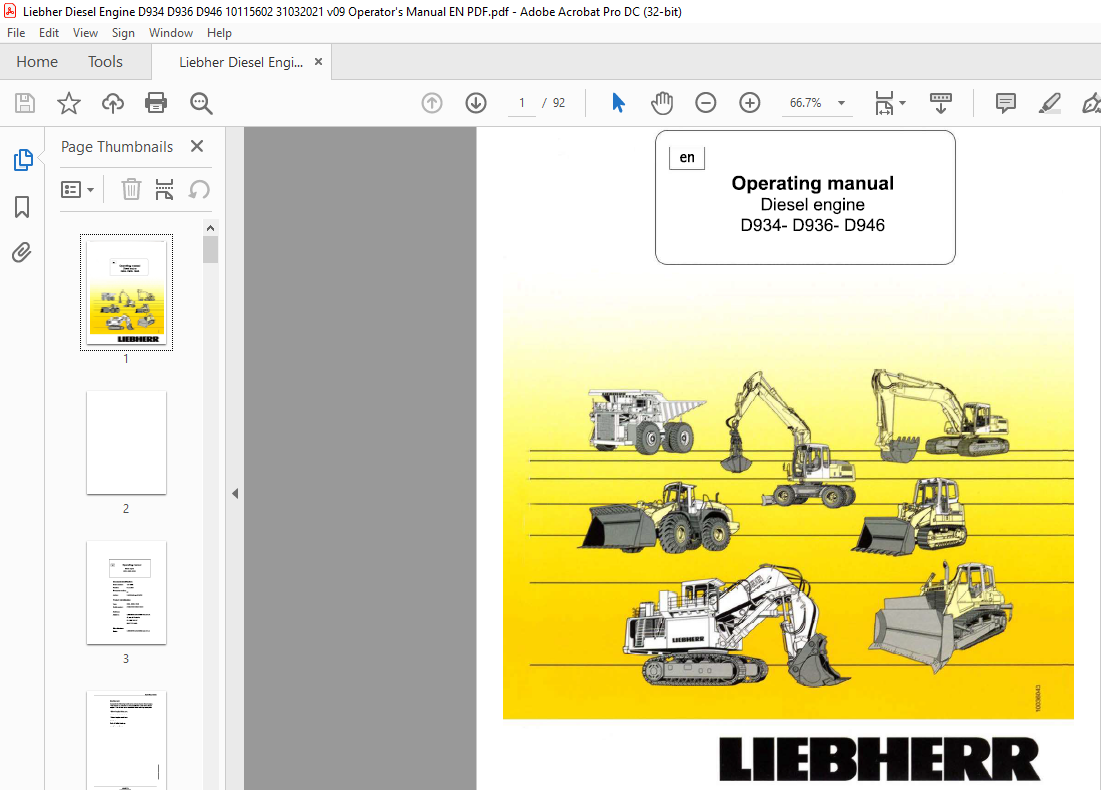Viewport: 1101px width, 790px height.
Task: Open the Page Thumbnails sidebar icon
Action: (x=22, y=160)
